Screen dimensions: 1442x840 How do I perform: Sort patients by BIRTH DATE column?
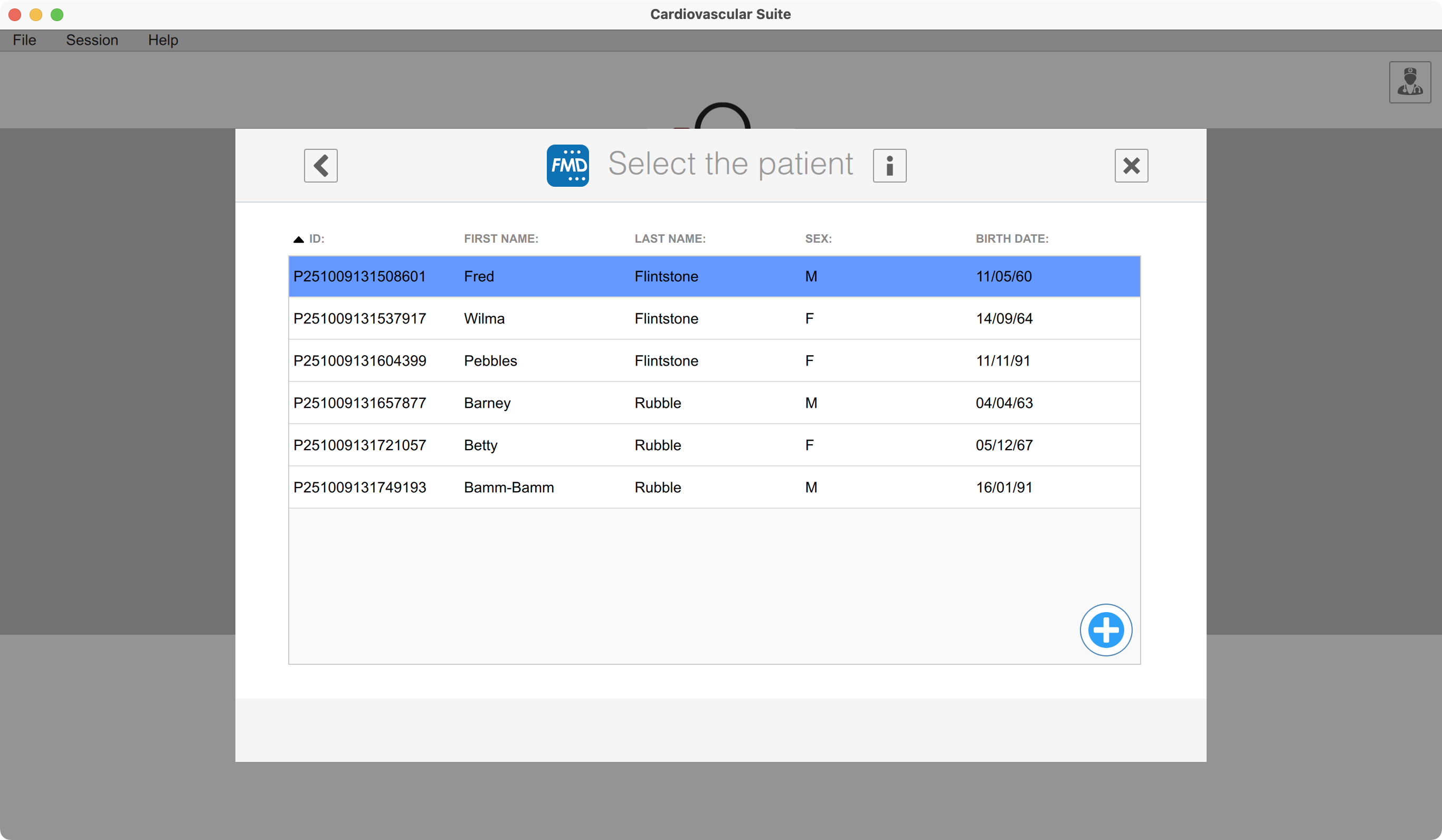pos(1012,238)
